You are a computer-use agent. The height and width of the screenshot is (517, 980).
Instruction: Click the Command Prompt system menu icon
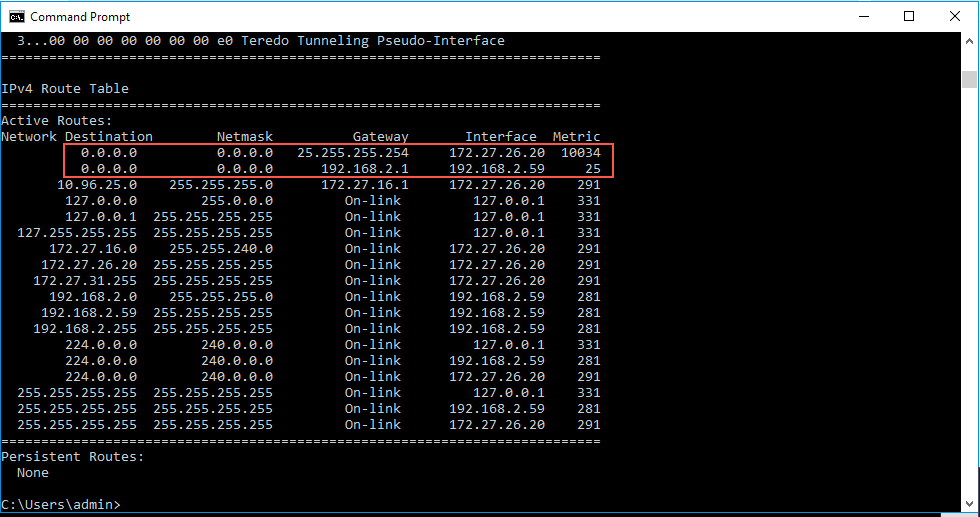tap(16, 16)
